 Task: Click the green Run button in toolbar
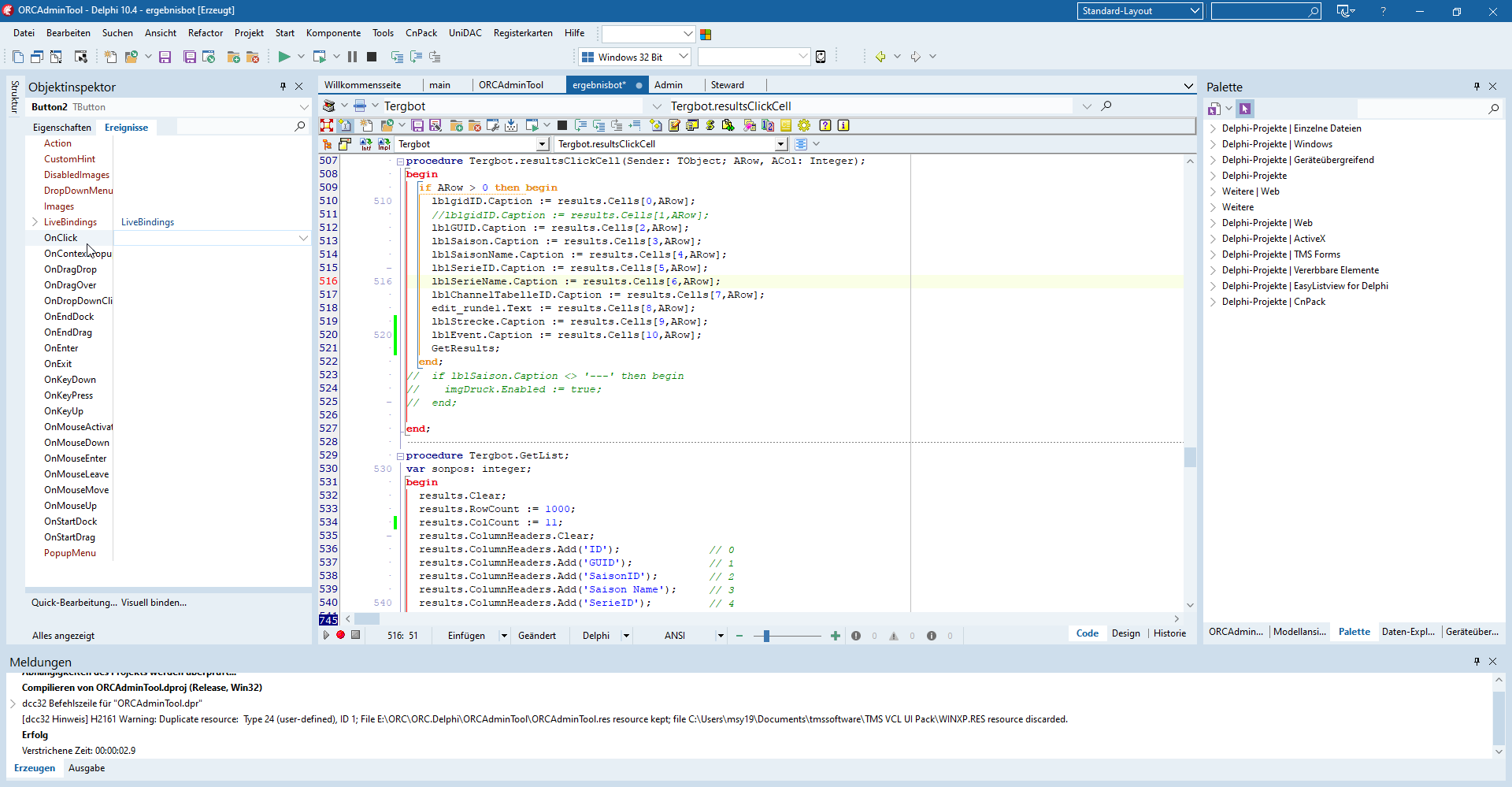tap(284, 57)
